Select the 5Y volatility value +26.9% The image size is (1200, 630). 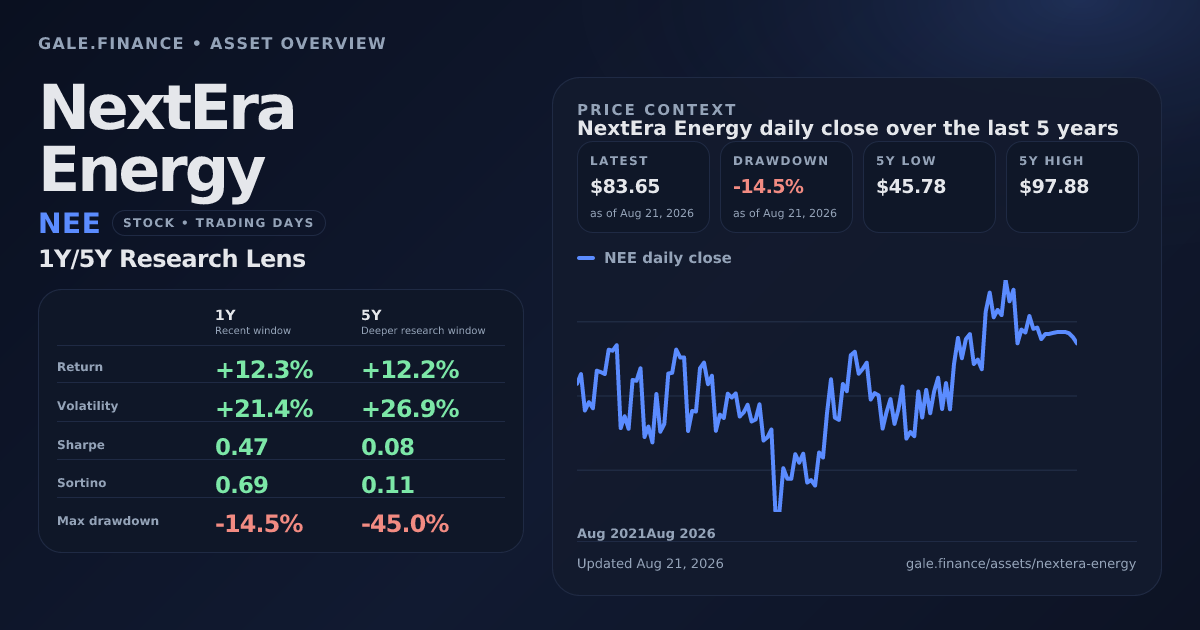410,409
